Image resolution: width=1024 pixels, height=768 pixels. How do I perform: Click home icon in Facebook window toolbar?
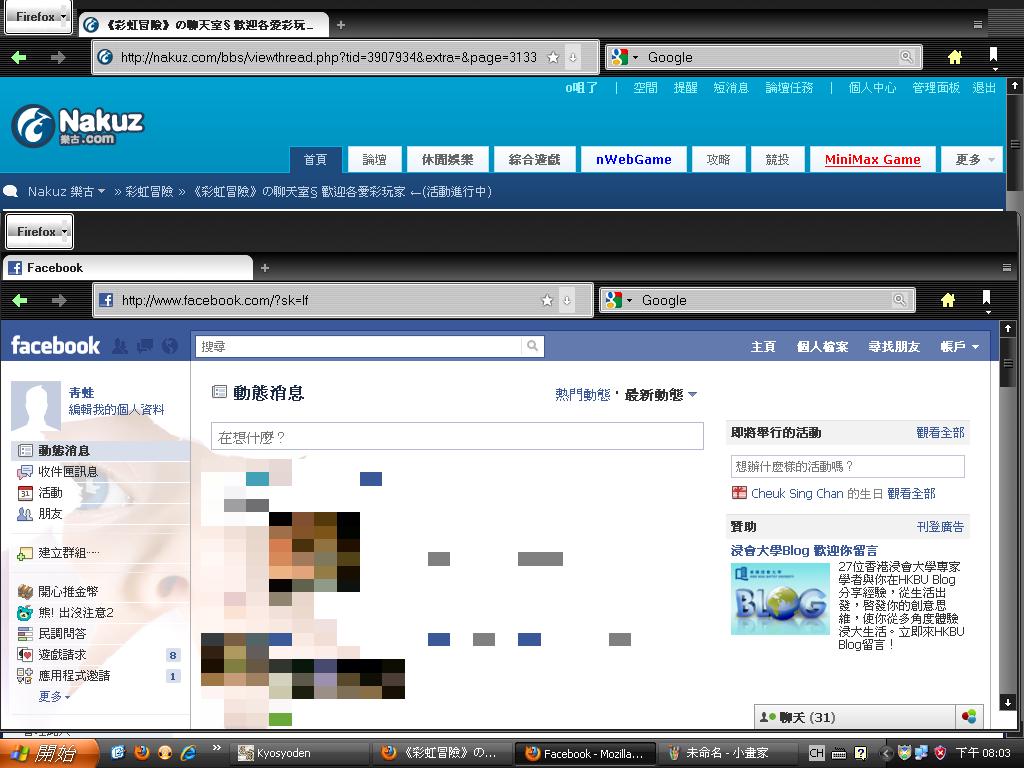pos(948,300)
